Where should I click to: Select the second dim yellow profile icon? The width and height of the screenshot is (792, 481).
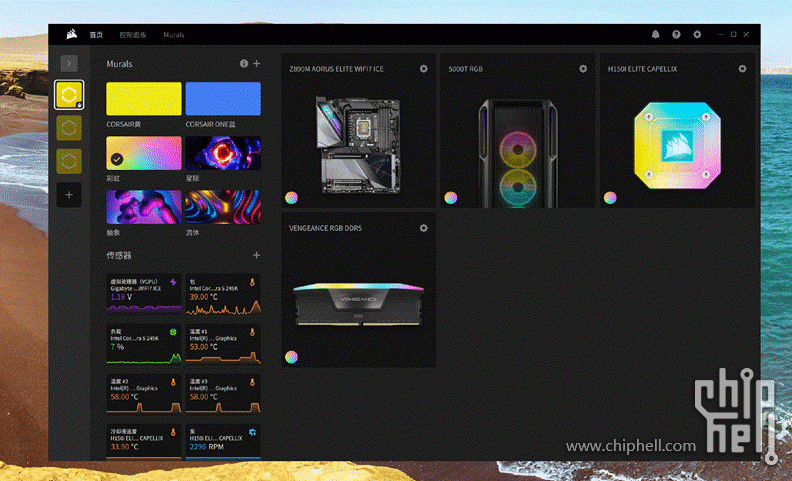[x=69, y=128]
